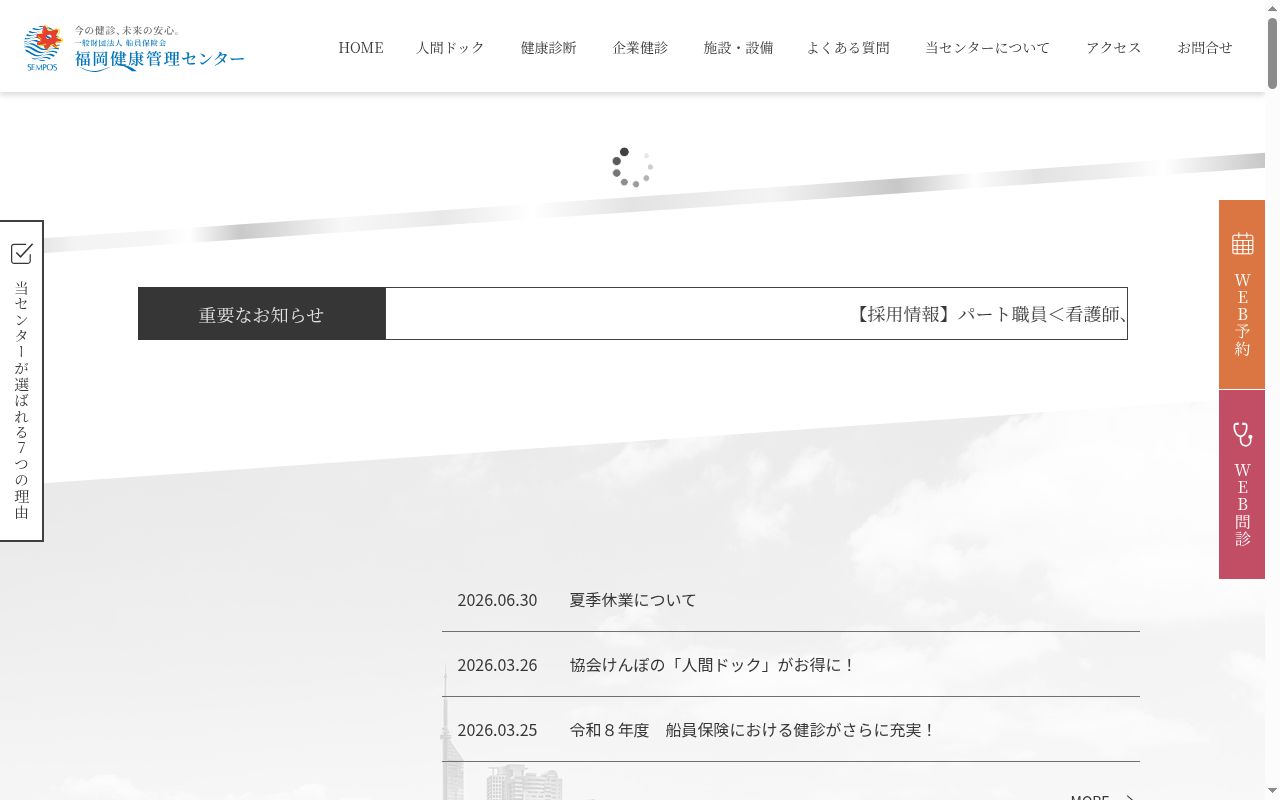Click the 重要なお知らせ label
This screenshot has height=800, width=1280.
(x=261, y=314)
